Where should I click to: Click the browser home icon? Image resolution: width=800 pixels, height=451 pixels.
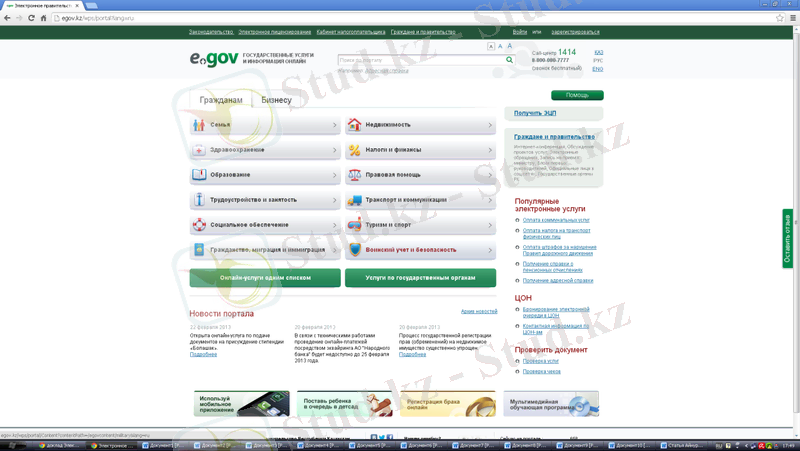point(43,18)
